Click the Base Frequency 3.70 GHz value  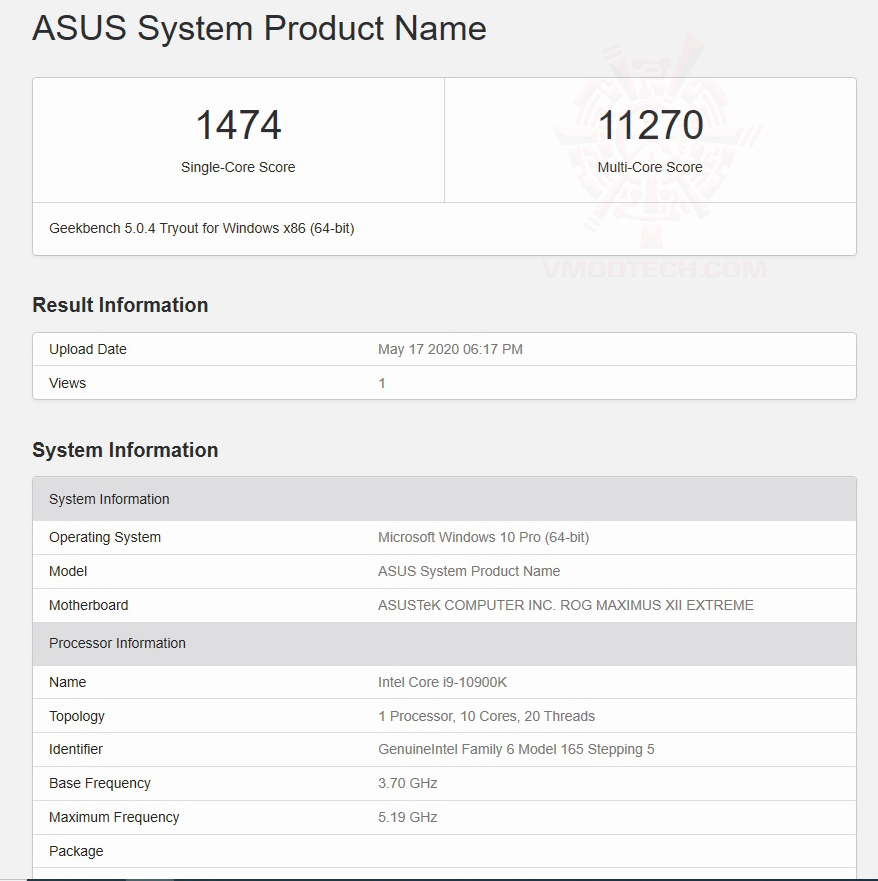[x=407, y=783]
